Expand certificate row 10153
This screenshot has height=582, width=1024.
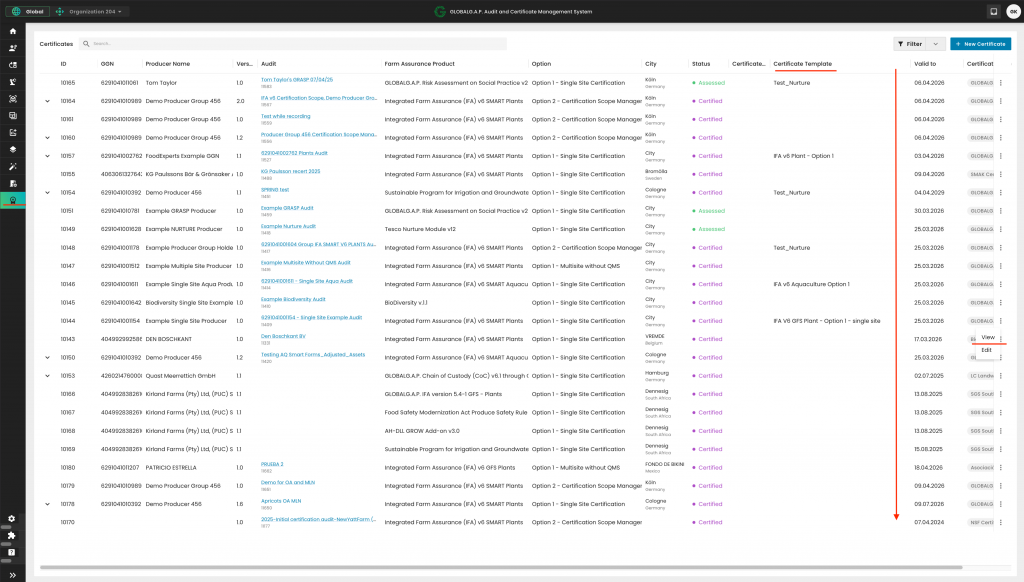[47, 376]
